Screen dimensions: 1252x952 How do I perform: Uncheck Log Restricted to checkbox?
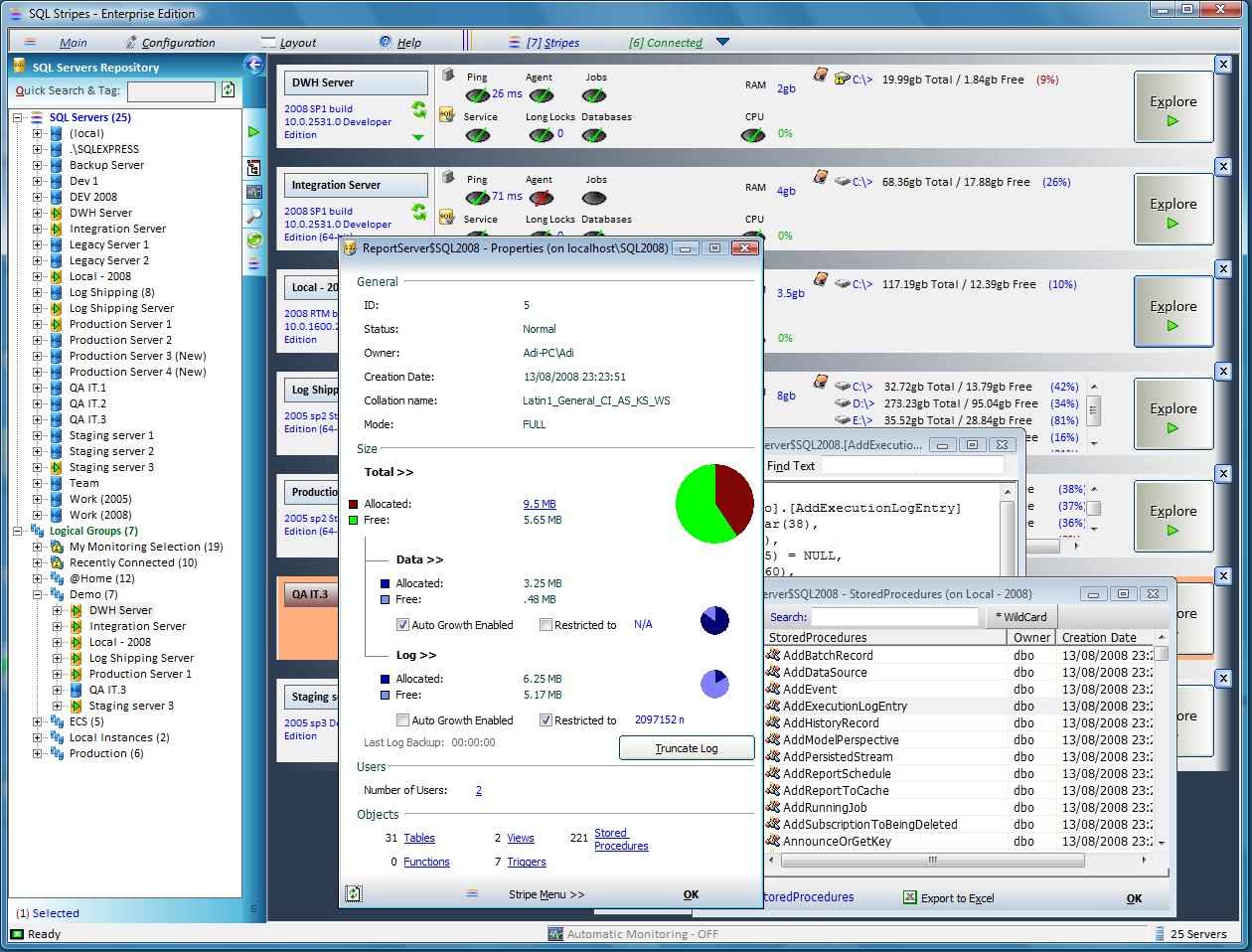(546, 720)
